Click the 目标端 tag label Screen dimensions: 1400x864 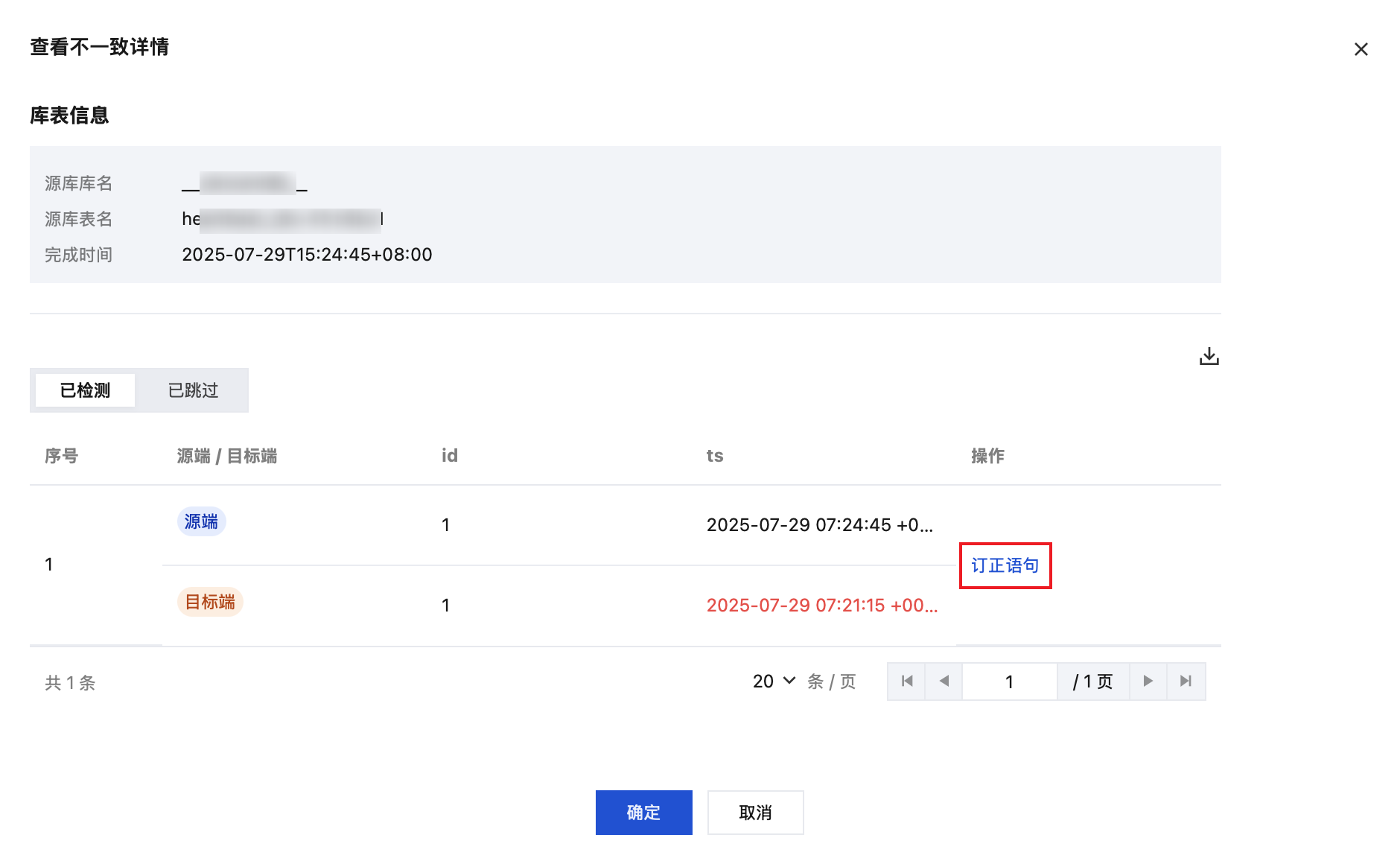[210, 602]
